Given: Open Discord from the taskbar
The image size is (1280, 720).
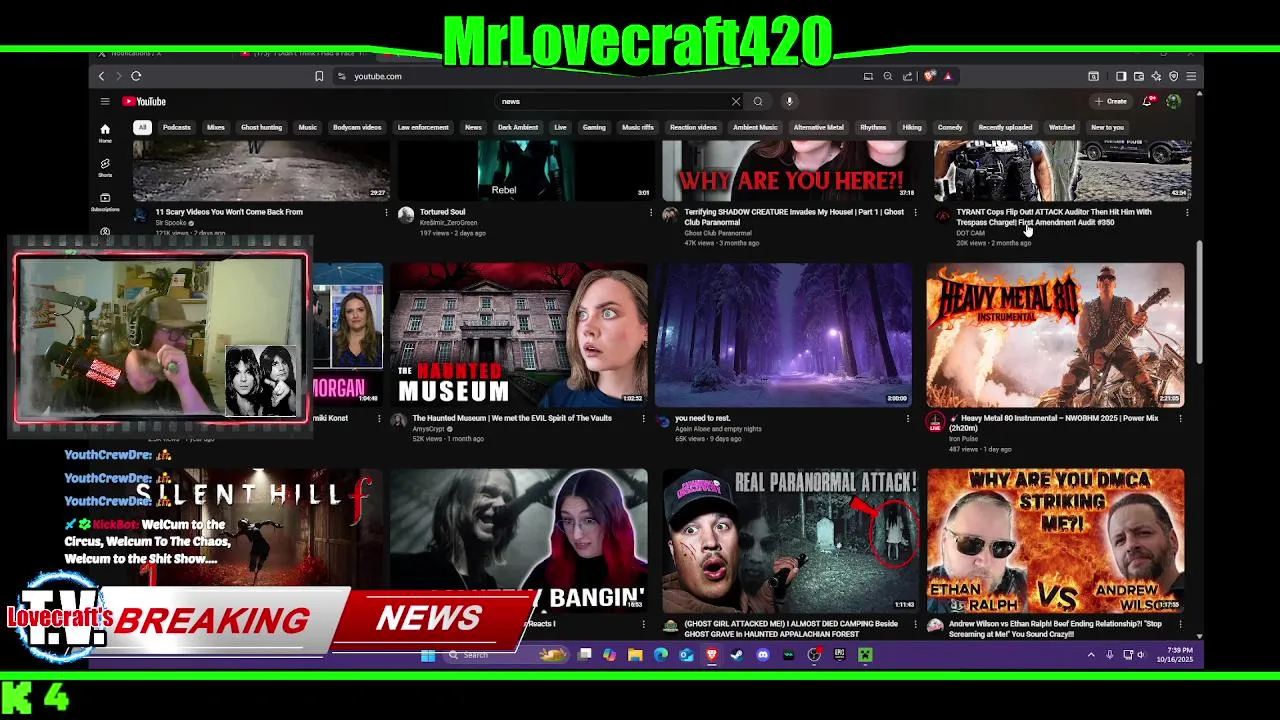Looking at the screenshot, I should tap(763, 655).
